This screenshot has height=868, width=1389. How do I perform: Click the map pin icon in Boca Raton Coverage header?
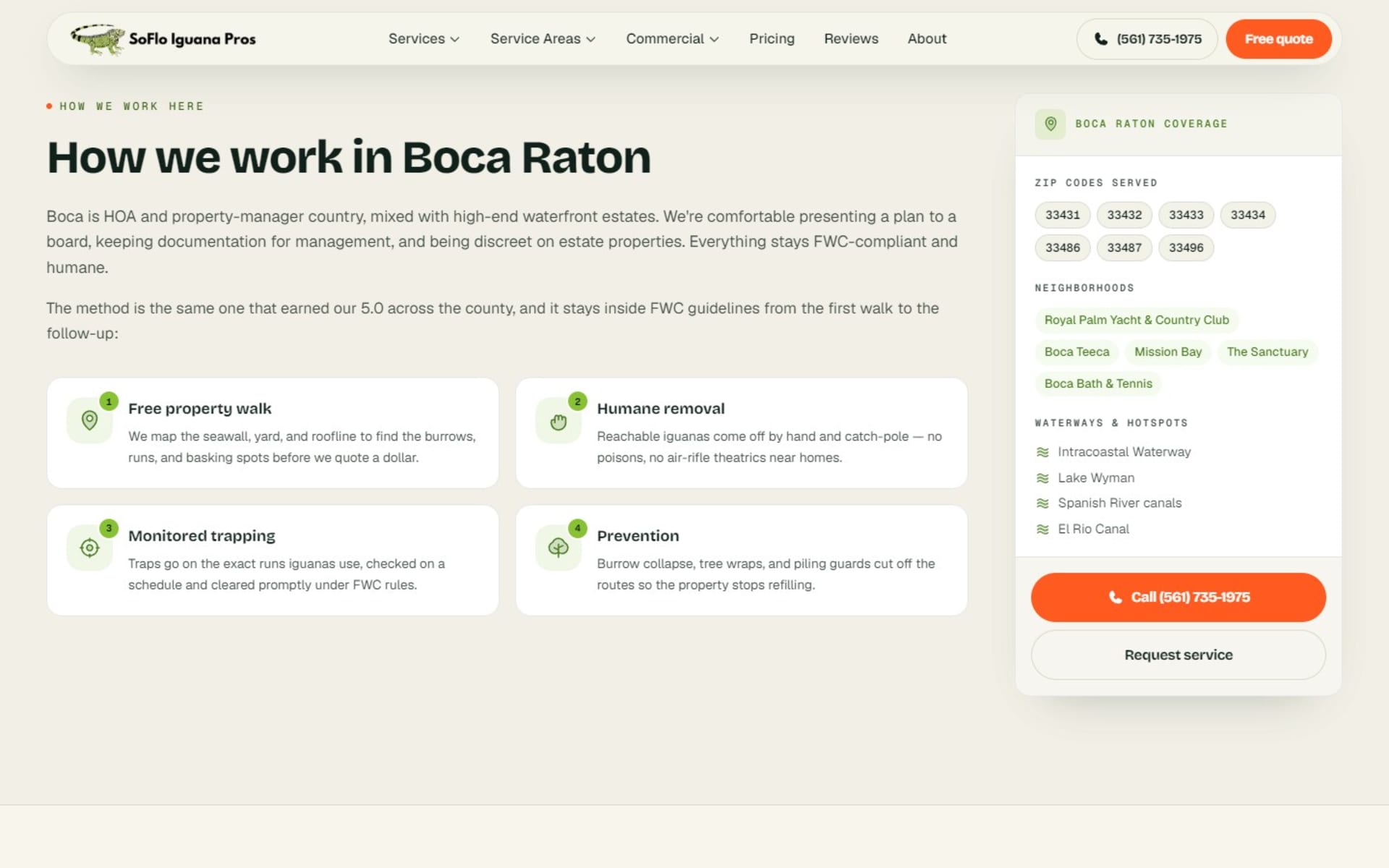click(x=1050, y=124)
